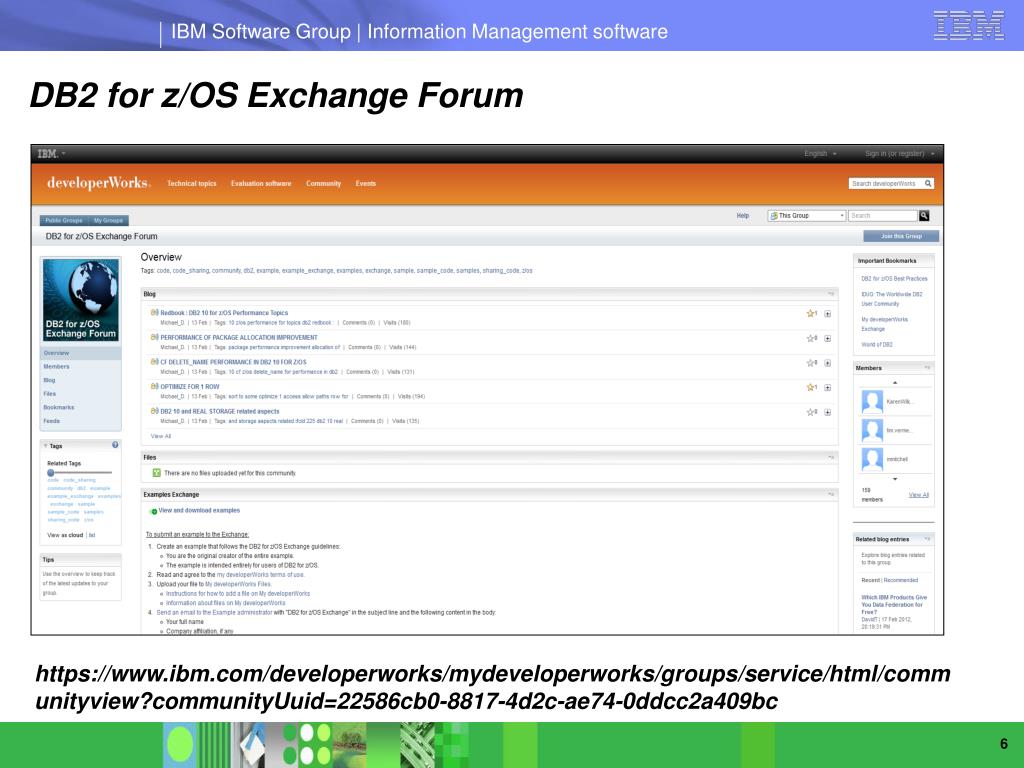Image resolution: width=1024 pixels, height=768 pixels.
Task: Open mmitchell member avatar
Action: point(872,459)
